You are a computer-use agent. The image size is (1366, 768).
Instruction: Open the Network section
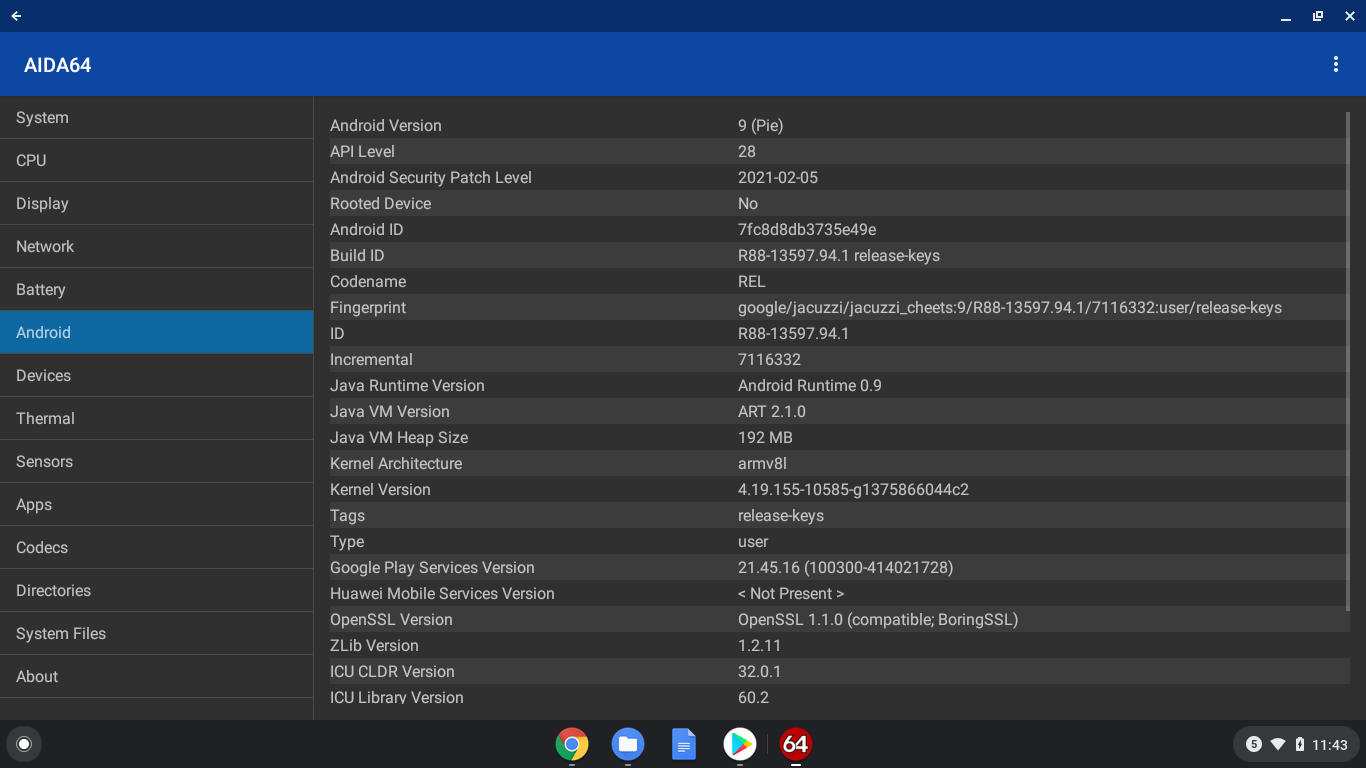[x=157, y=246]
